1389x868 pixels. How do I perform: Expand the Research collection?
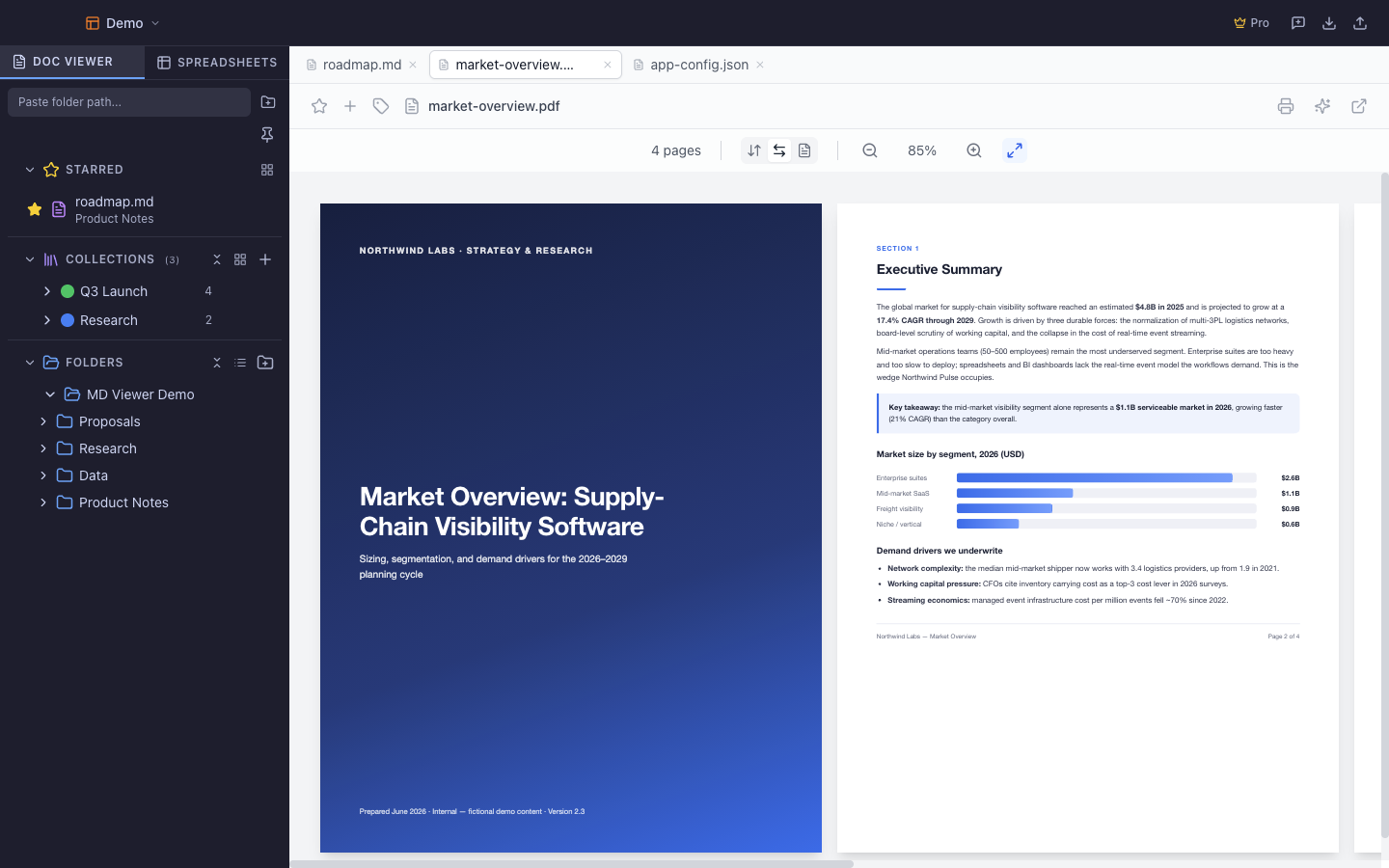tap(47, 320)
